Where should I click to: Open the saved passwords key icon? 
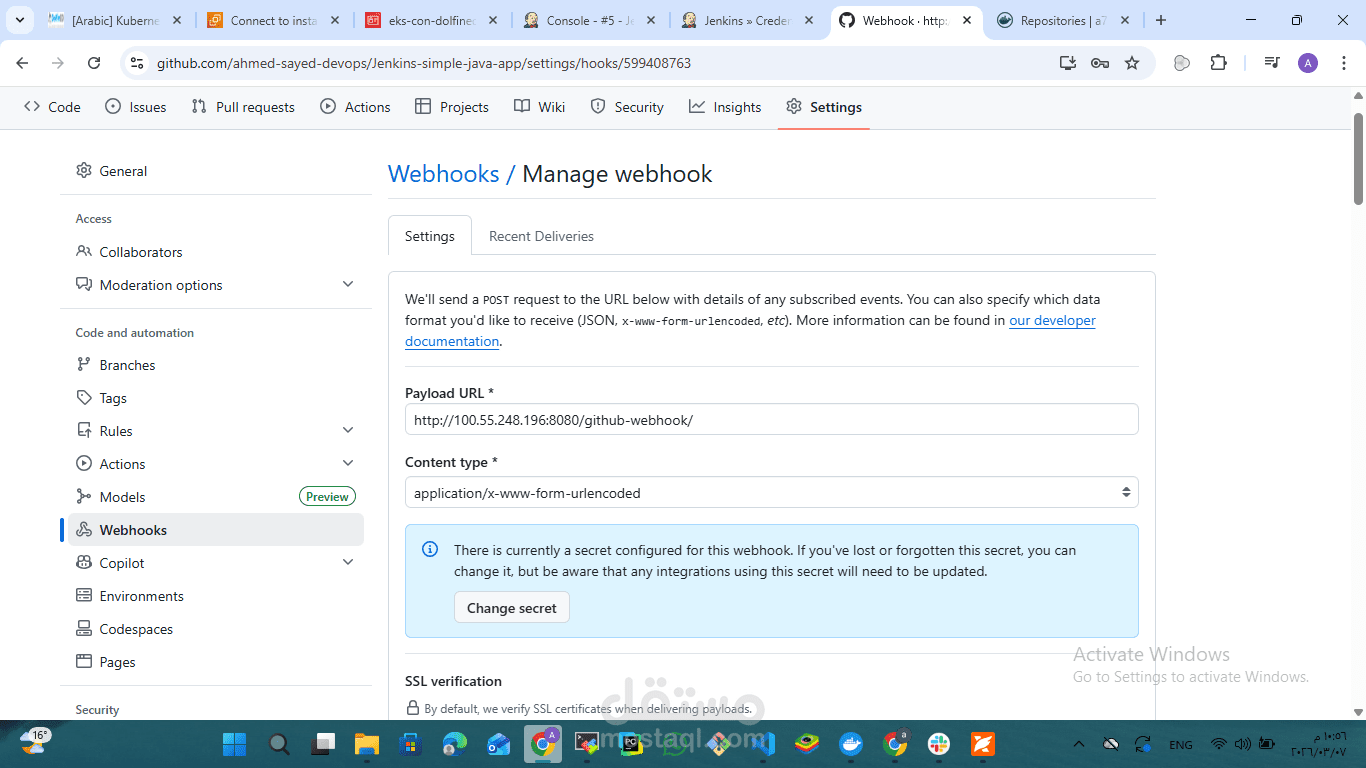coord(1100,63)
